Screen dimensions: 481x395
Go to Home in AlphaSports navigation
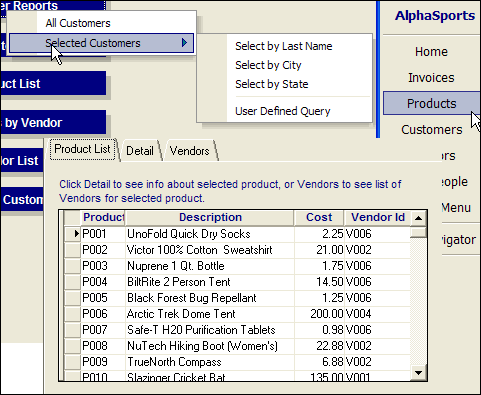[431, 52]
